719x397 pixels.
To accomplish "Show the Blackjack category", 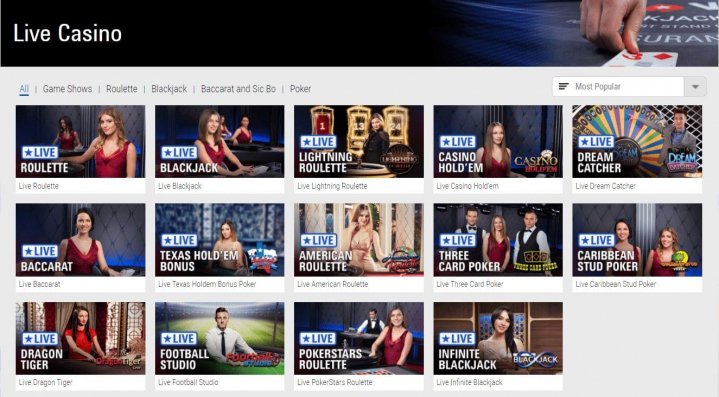I will pos(169,89).
